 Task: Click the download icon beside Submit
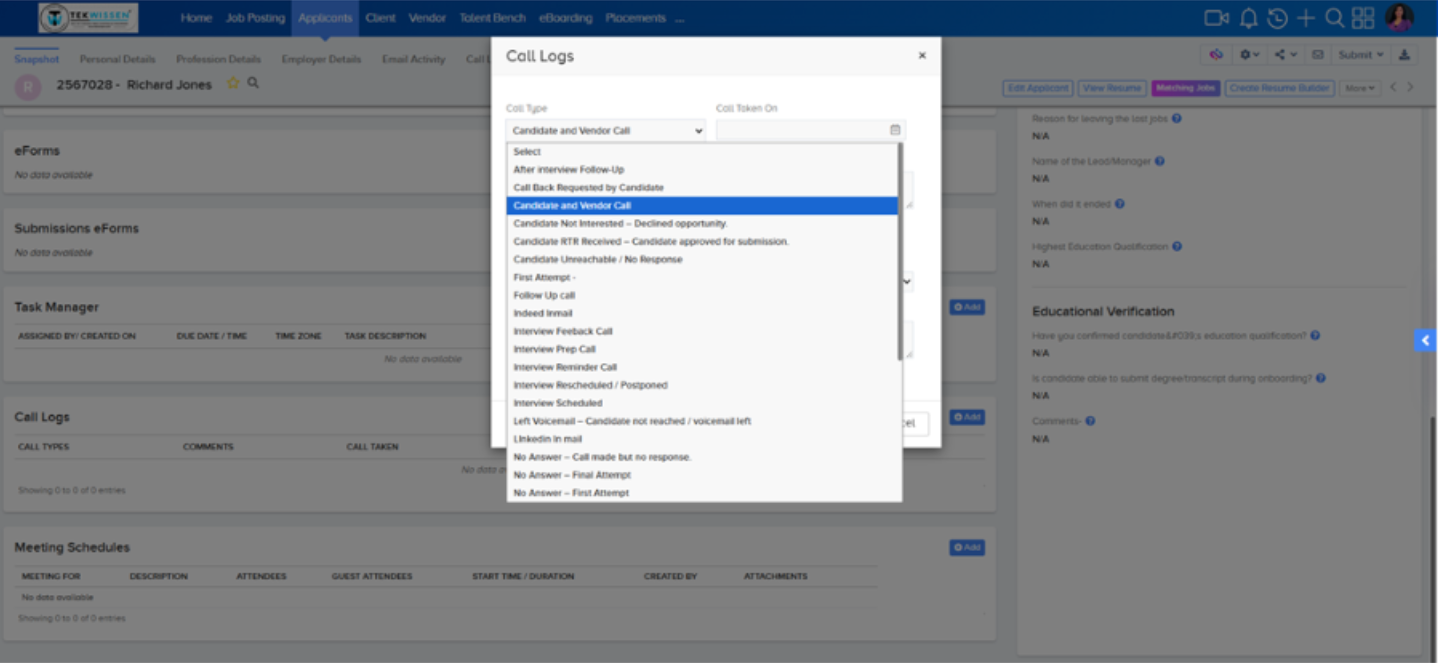tap(1404, 55)
